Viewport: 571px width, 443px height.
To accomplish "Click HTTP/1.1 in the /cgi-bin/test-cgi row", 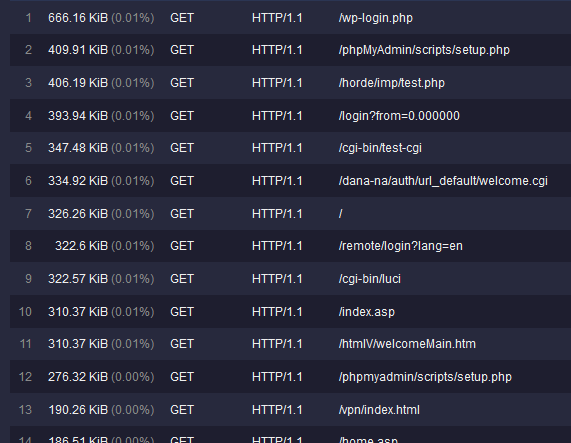I will [x=277, y=148].
